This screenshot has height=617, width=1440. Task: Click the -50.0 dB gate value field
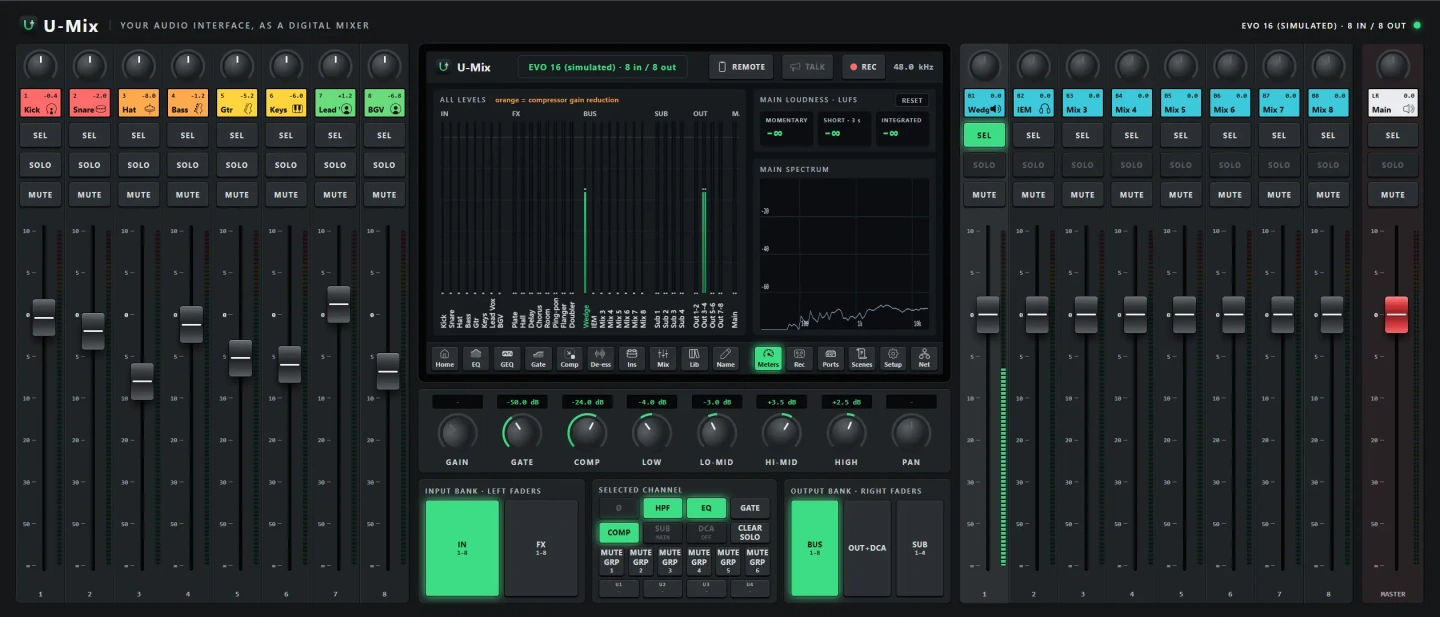[522, 402]
